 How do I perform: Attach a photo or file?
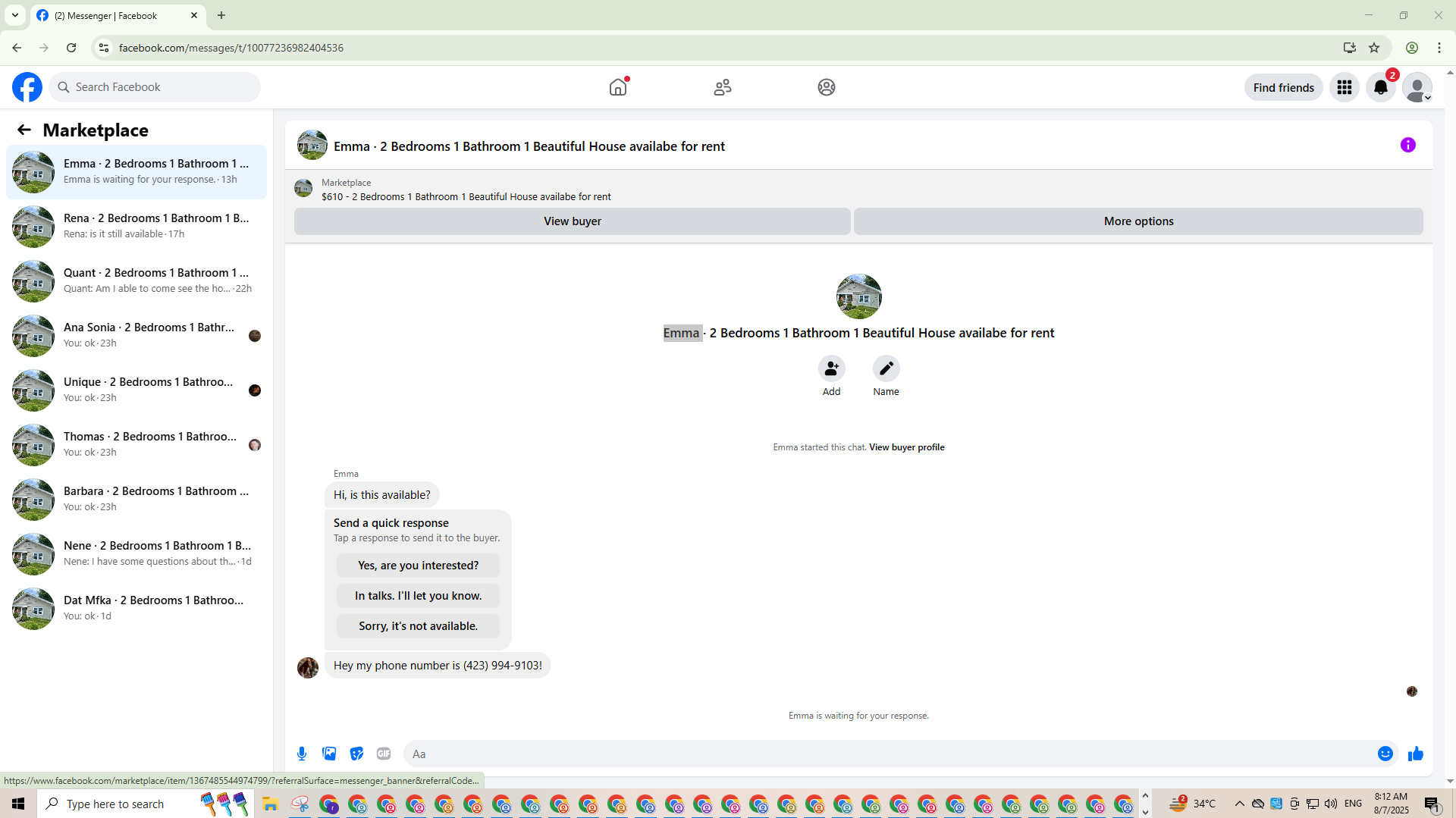pyautogui.click(x=329, y=754)
